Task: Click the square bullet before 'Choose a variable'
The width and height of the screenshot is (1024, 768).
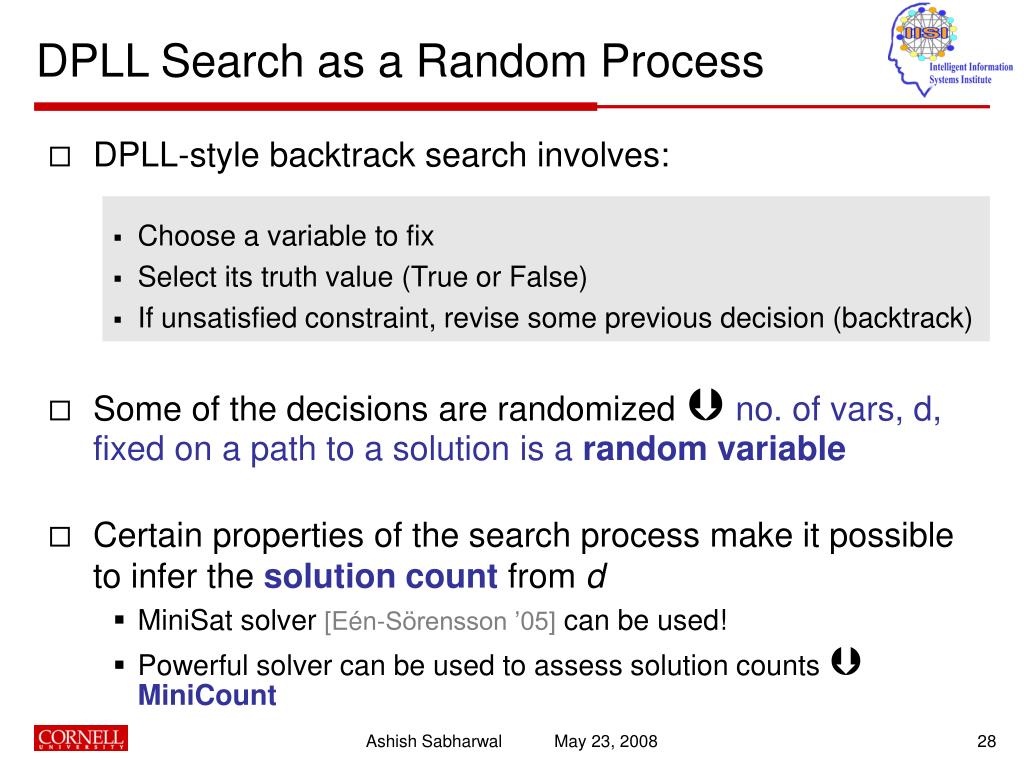Action: [x=118, y=238]
